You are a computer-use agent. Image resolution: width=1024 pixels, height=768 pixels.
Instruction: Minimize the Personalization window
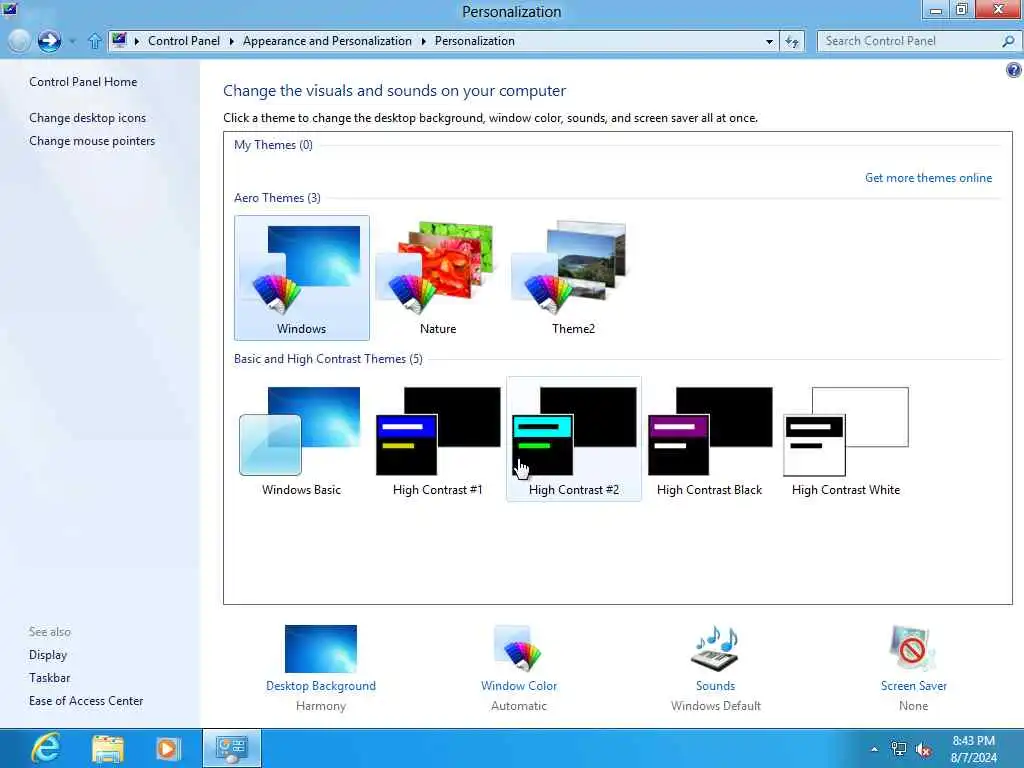[x=935, y=9]
